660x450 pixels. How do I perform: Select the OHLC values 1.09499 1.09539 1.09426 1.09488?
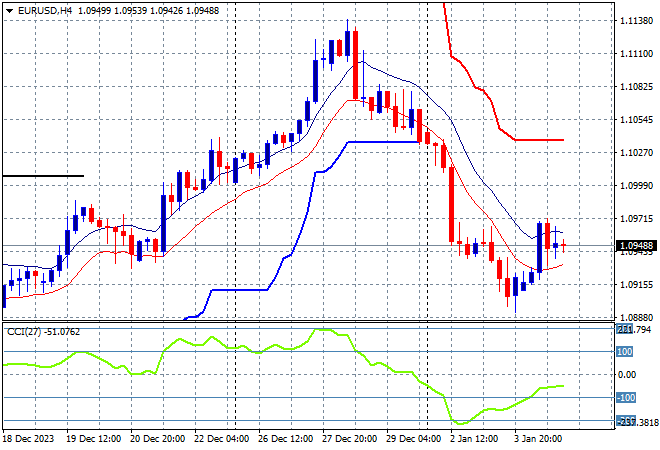tap(149, 11)
